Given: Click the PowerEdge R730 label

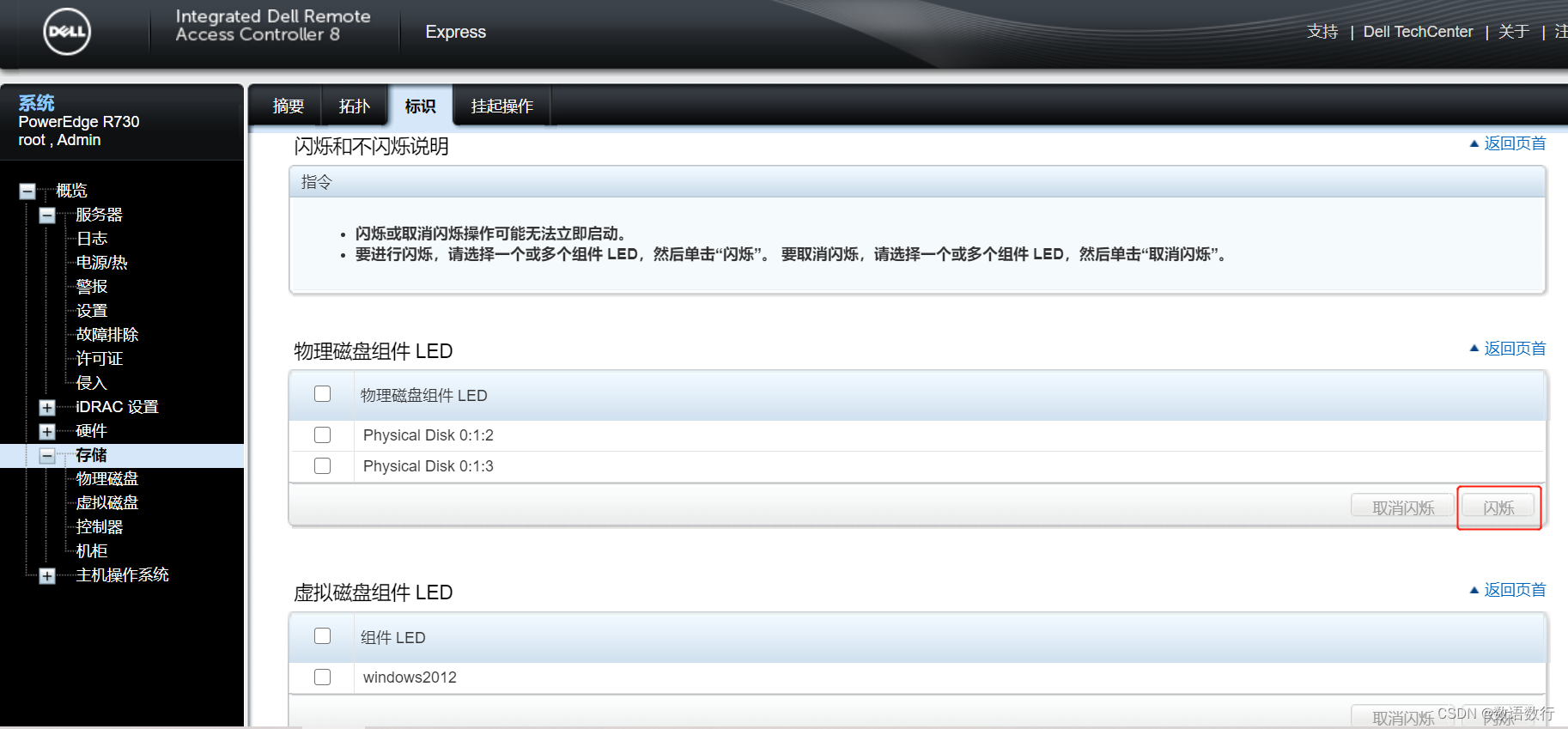Looking at the screenshot, I should (79, 122).
